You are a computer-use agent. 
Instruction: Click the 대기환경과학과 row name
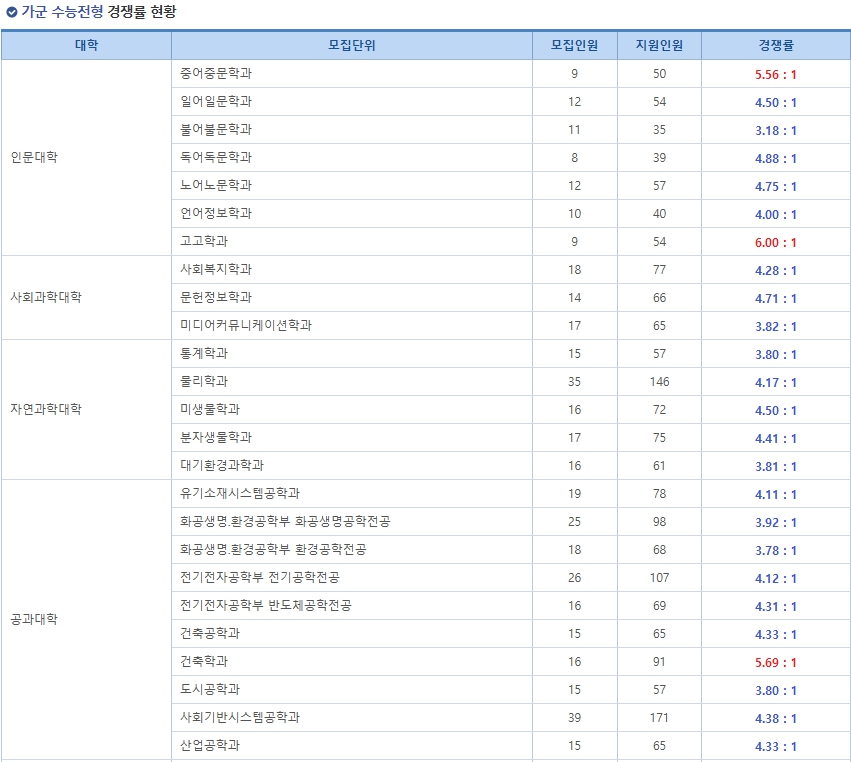(x=222, y=465)
